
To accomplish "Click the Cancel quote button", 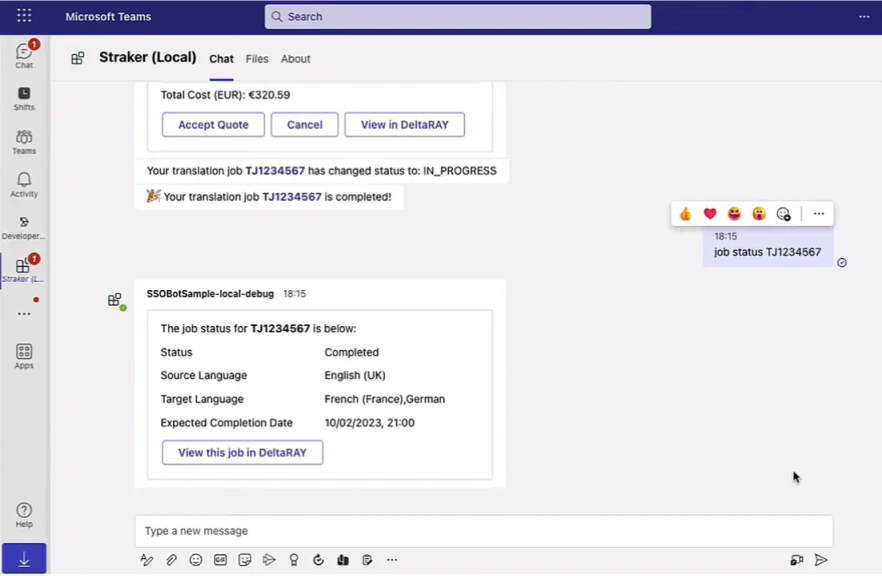I will [x=304, y=125].
